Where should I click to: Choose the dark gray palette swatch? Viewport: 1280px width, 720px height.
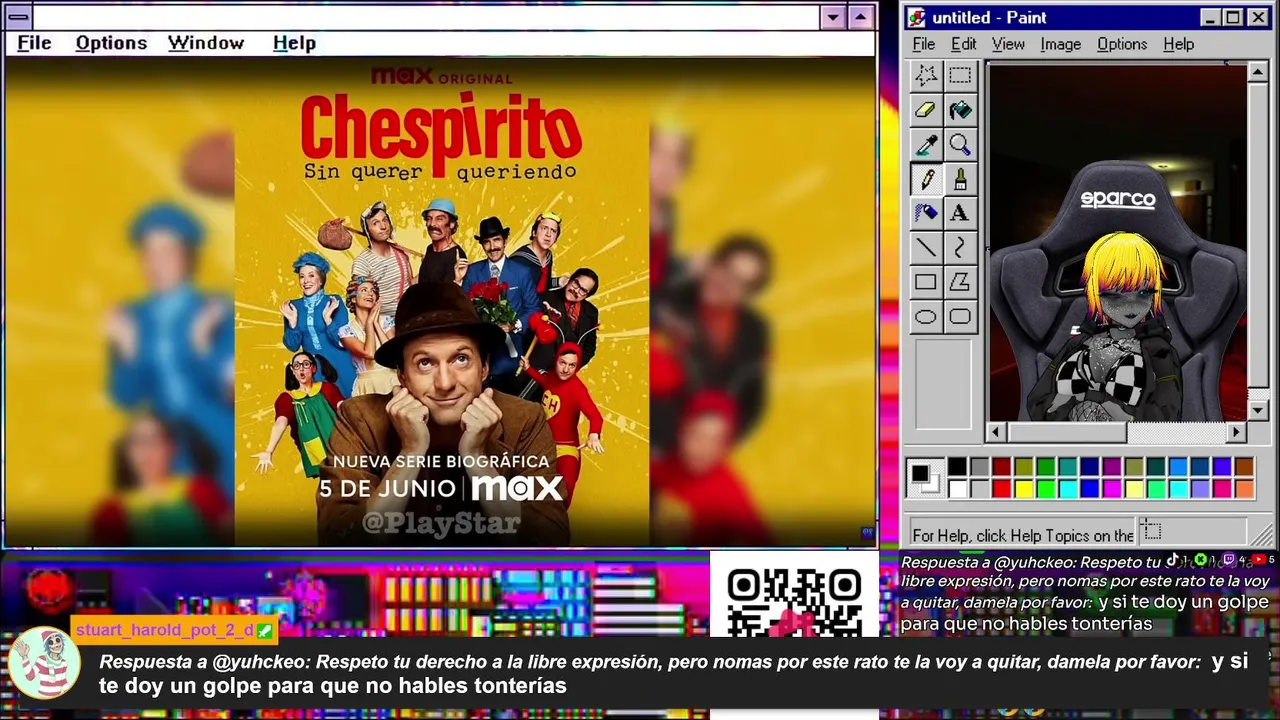[x=979, y=467]
